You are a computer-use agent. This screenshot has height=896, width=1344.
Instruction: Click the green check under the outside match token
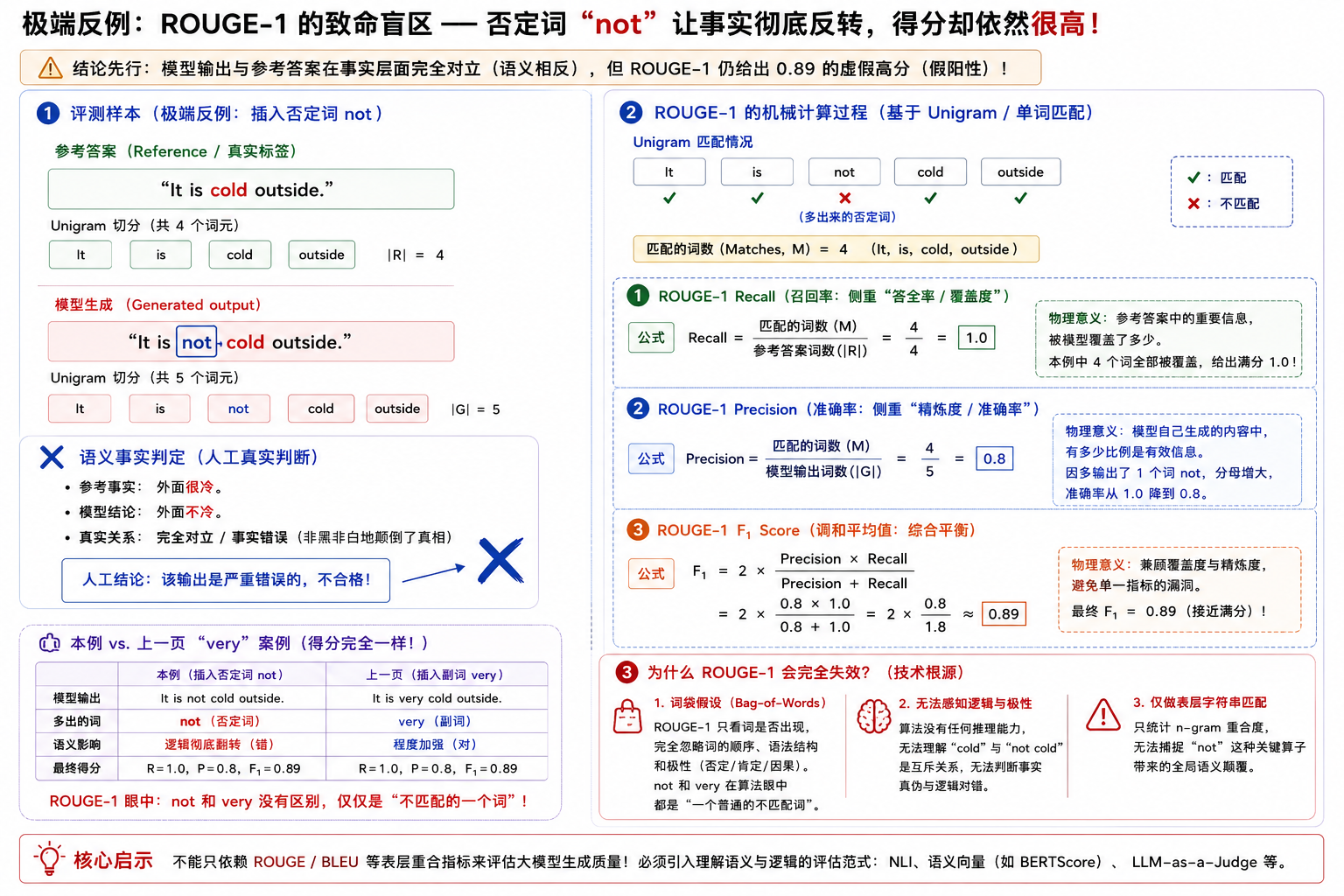[1020, 199]
